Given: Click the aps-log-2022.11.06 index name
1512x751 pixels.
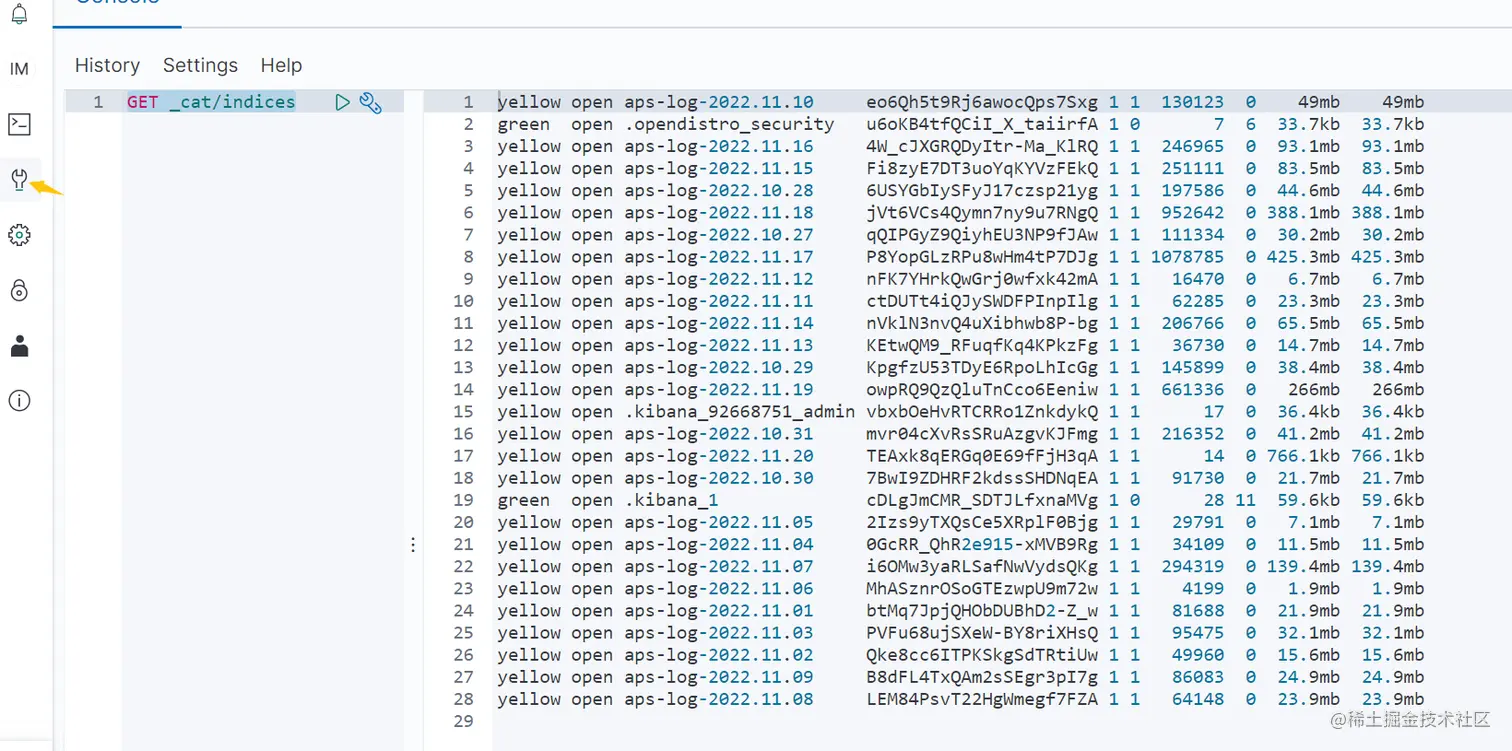Looking at the screenshot, I should point(719,588).
